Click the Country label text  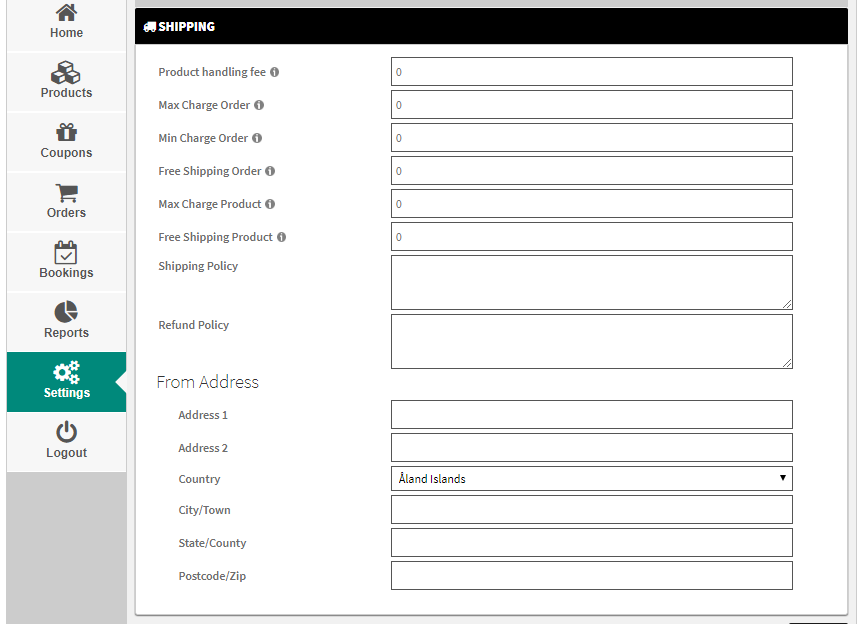click(199, 479)
